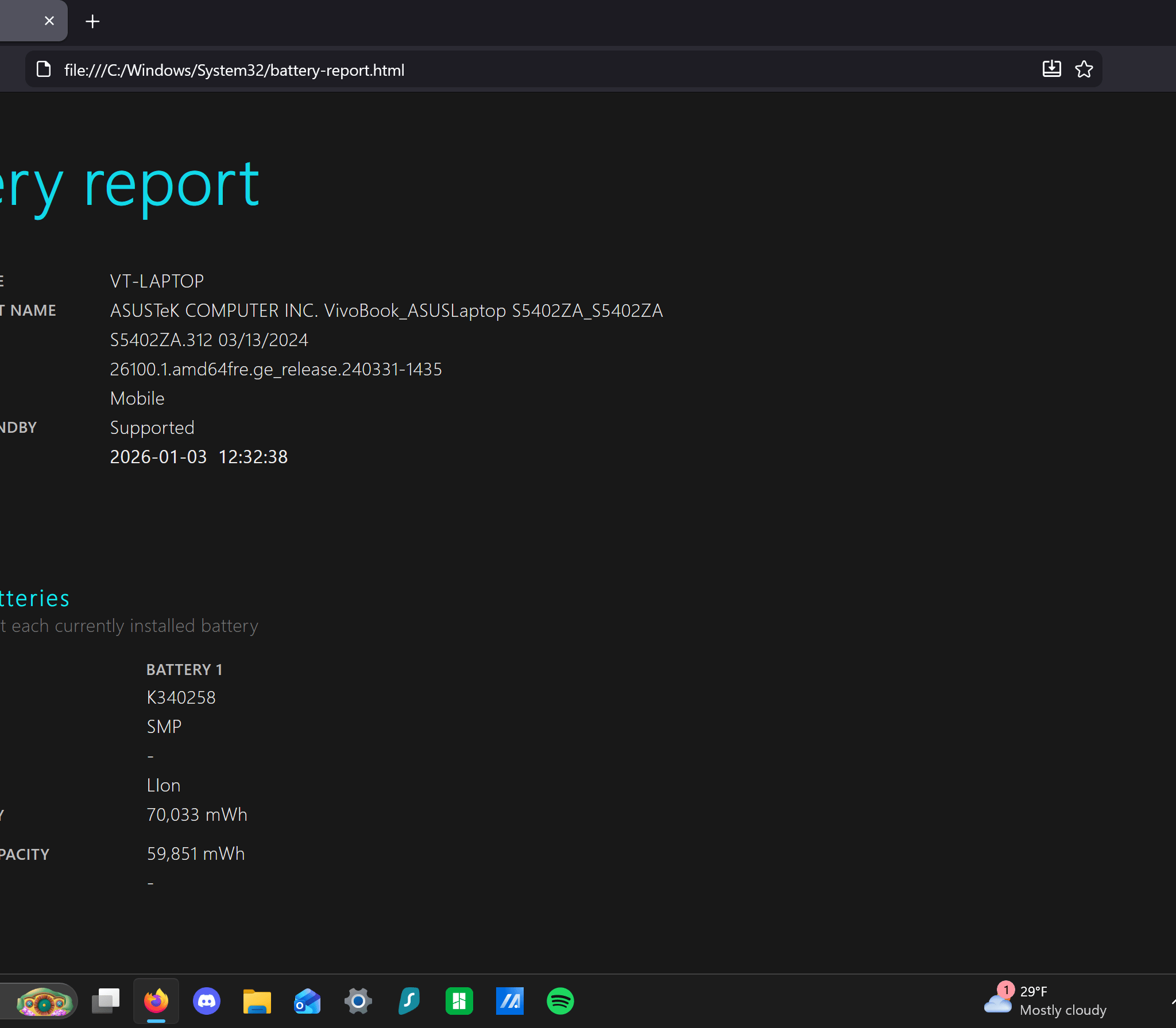Close the current browser tab
This screenshot has width=1176, height=1028.
49,21
